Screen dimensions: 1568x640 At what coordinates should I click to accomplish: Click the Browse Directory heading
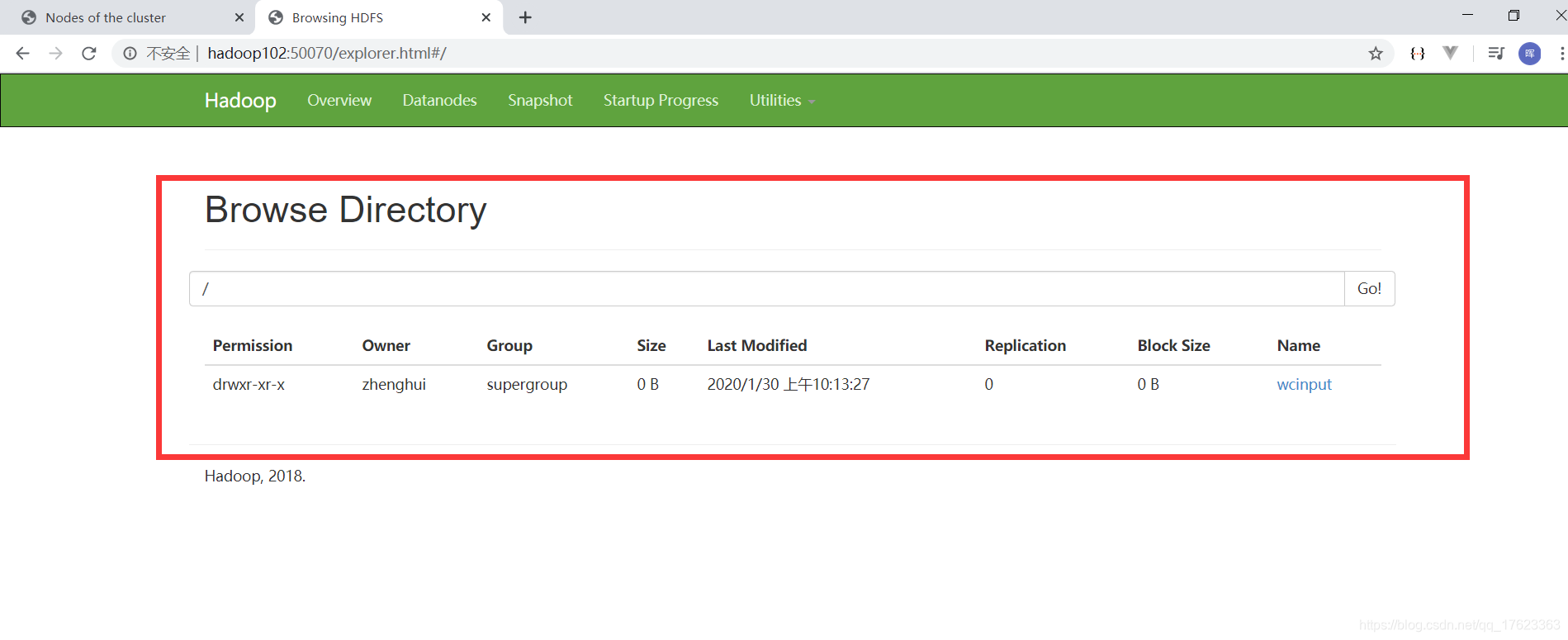[x=345, y=210]
